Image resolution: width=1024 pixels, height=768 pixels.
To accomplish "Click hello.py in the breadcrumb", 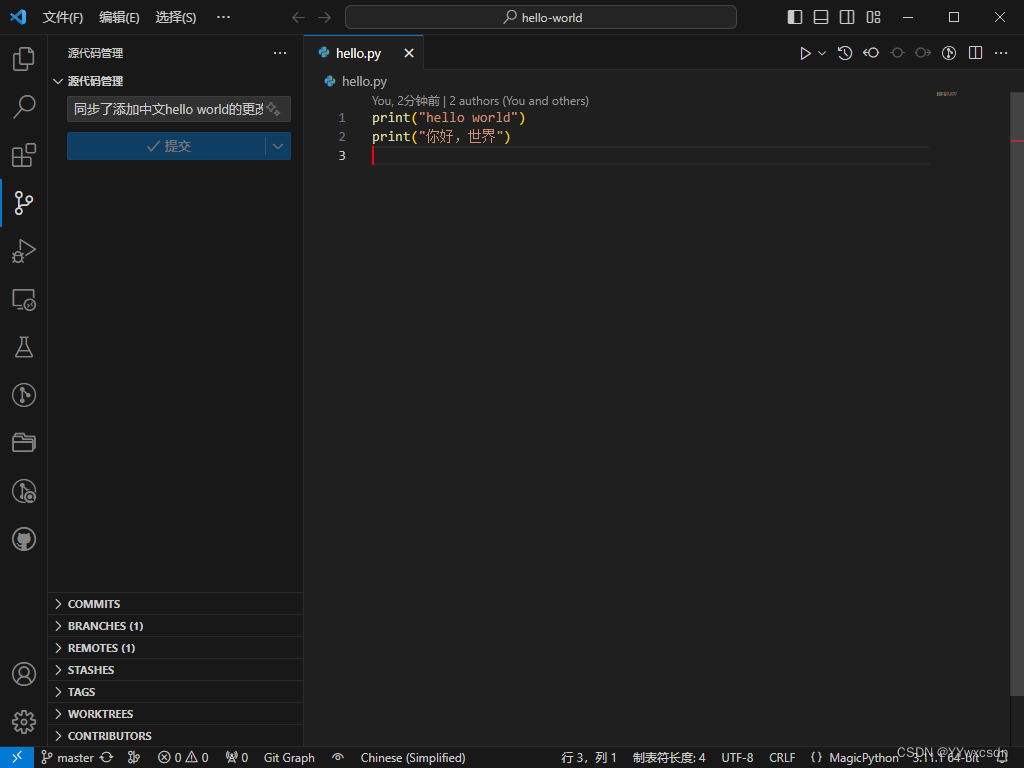I will 364,82.
